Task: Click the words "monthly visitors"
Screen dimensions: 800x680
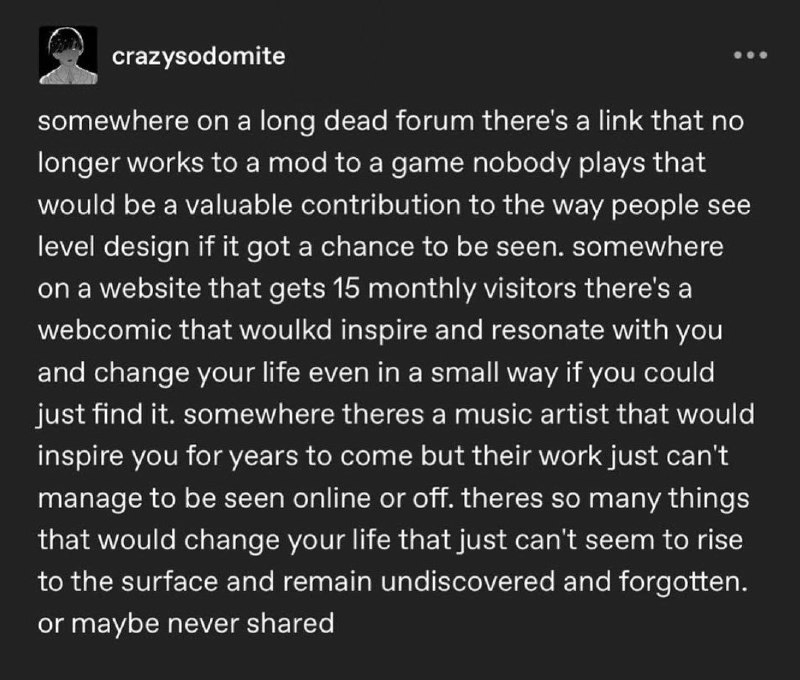Action: pyautogui.click(x=471, y=289)
